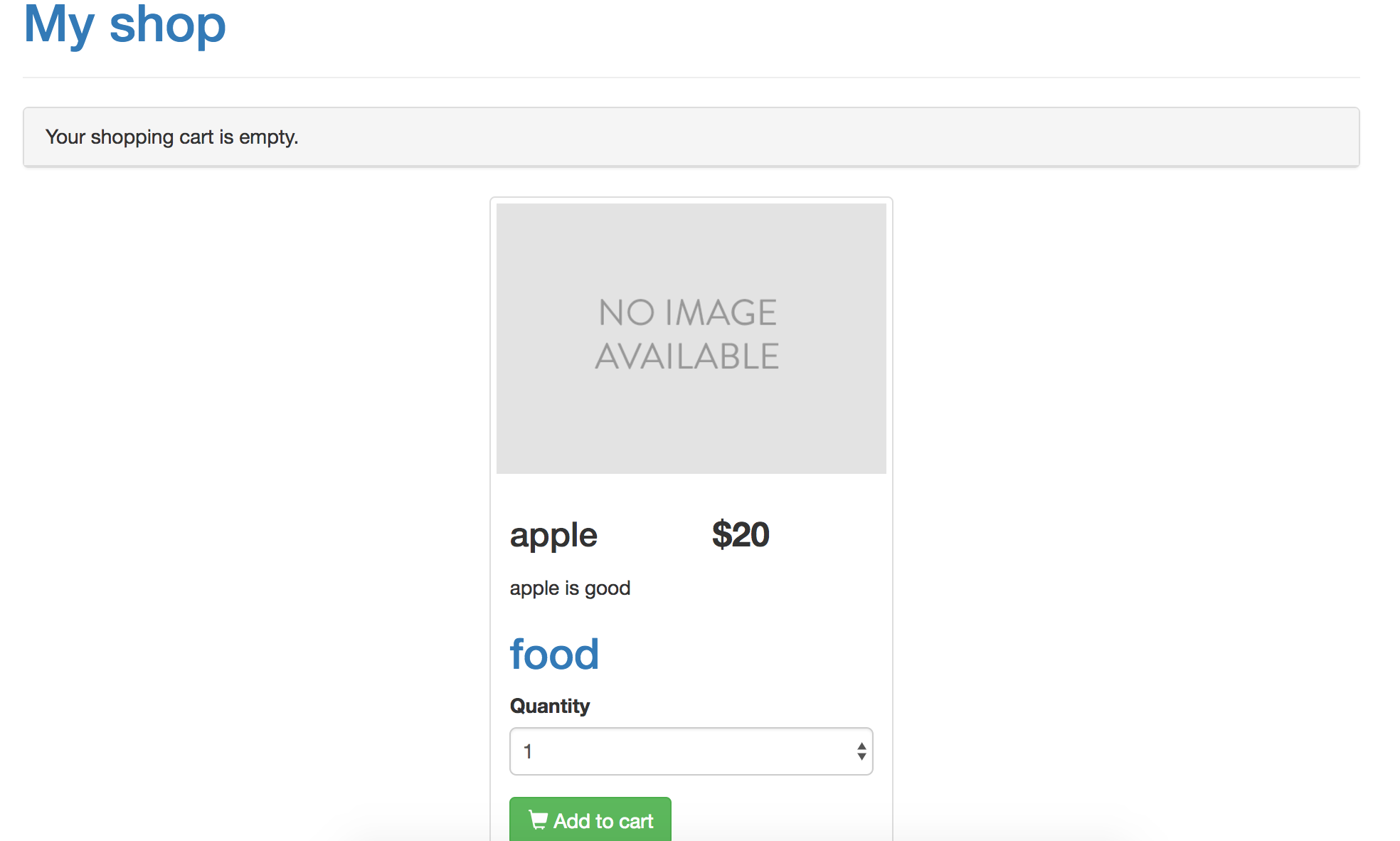Click the Quantity label
Image resolution: width=1400 pixels, height=841 pixels.
coord(550,706)
